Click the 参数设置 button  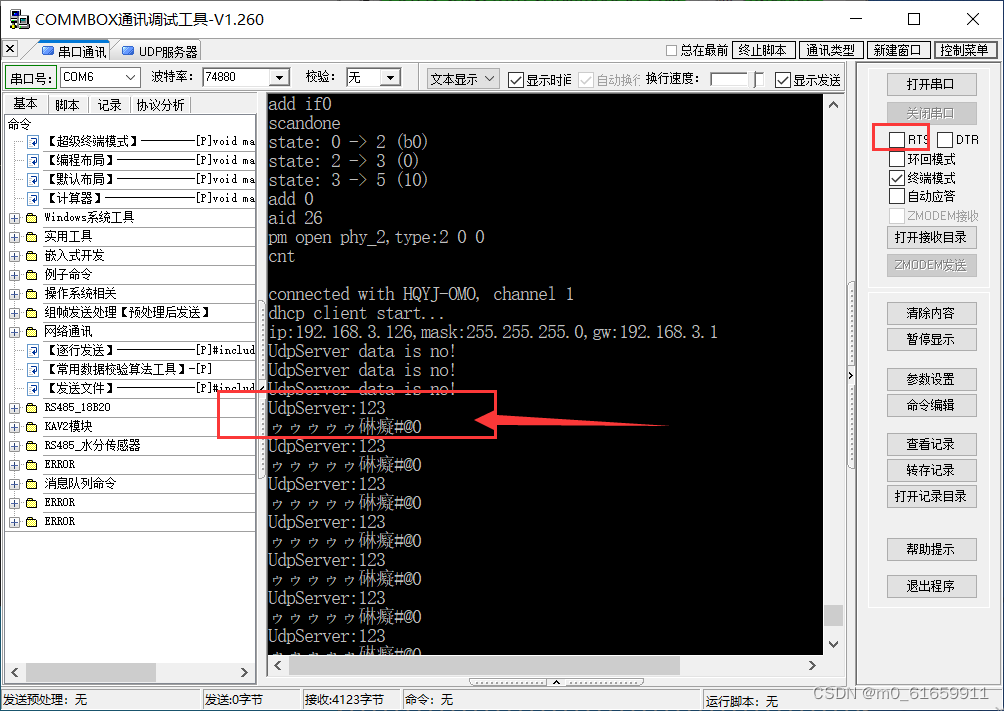[x=931, y=379]
